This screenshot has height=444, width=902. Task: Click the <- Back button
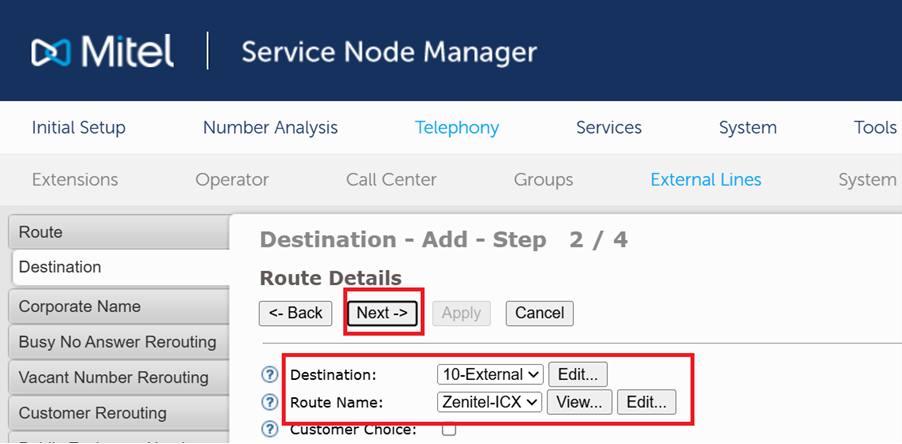(x=296, y=313)
